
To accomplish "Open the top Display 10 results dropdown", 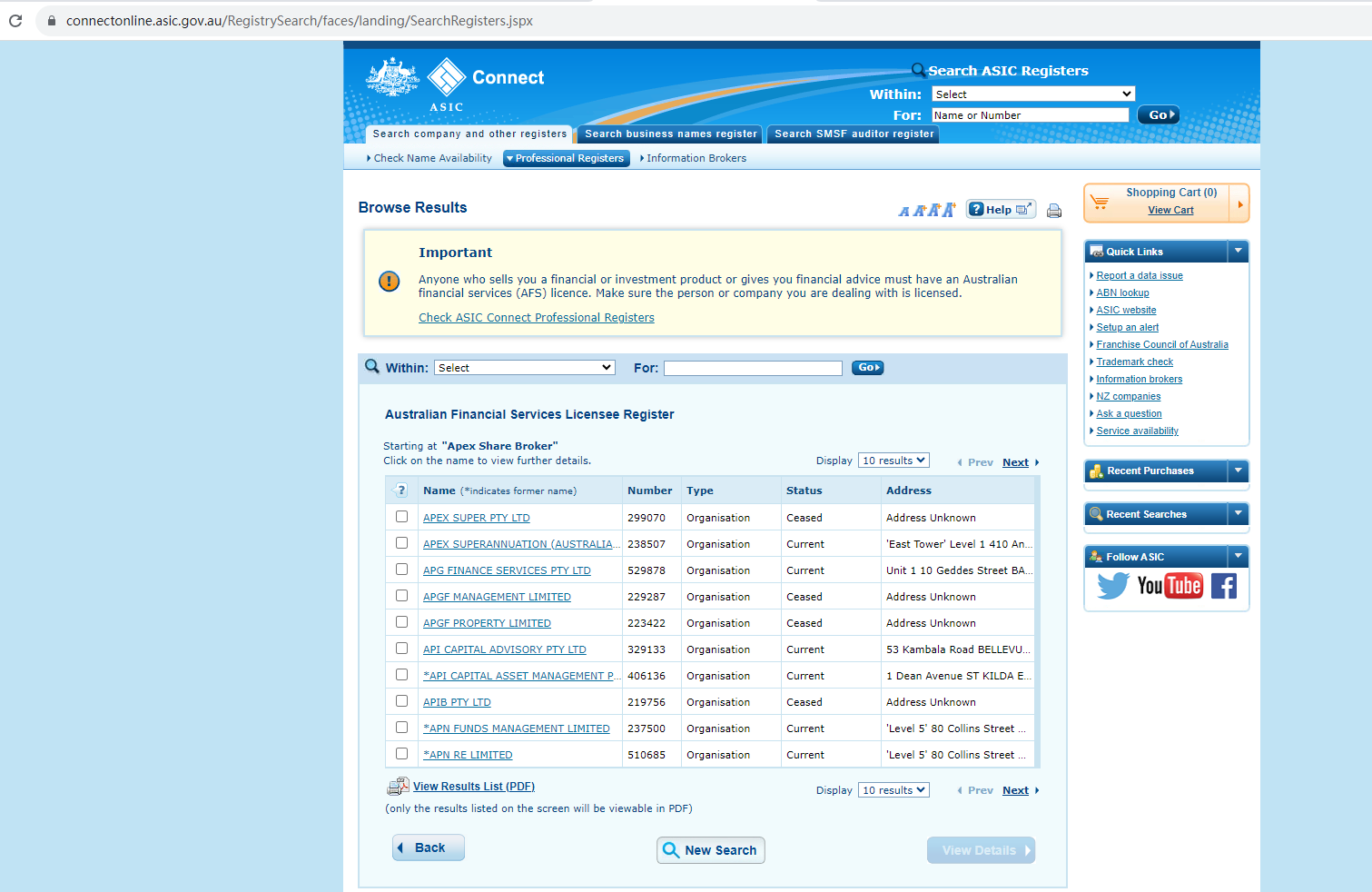I will (893, 461).
